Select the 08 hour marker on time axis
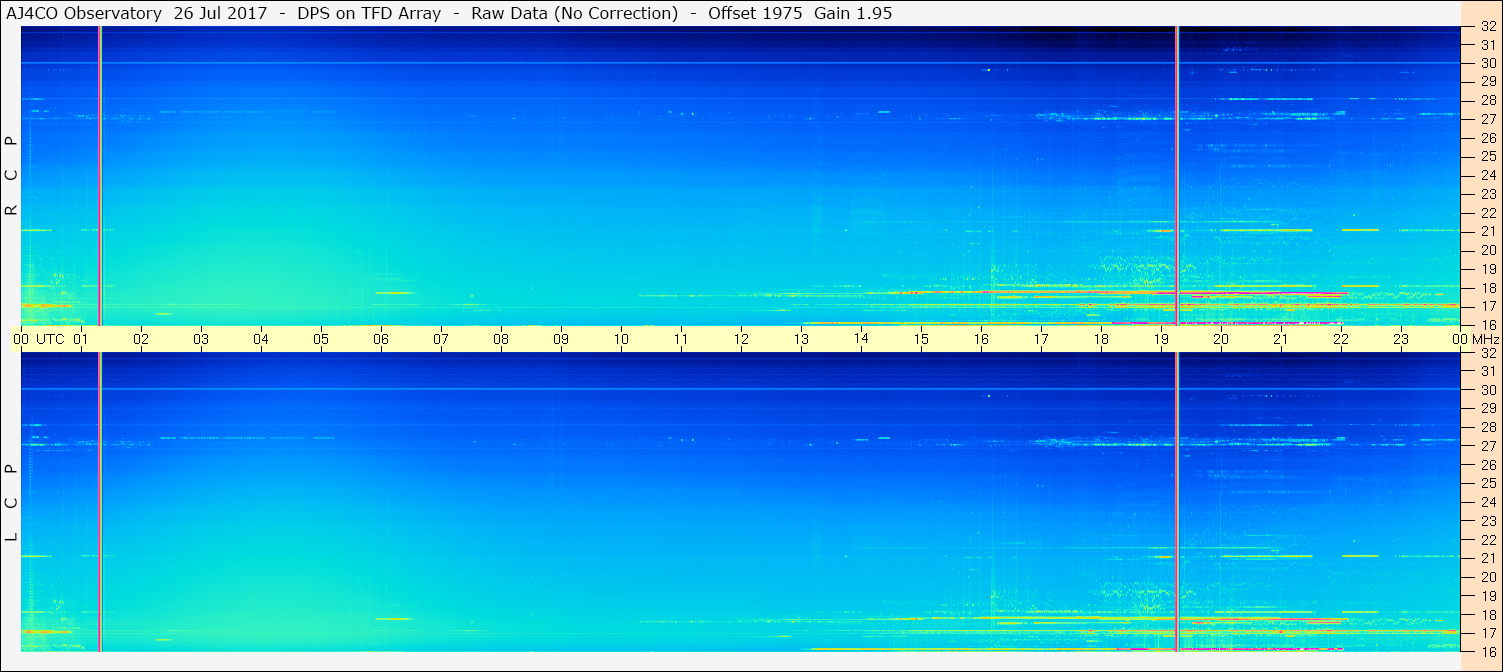The height and width of the screenshot is (672, 1503). coord(501,339)
